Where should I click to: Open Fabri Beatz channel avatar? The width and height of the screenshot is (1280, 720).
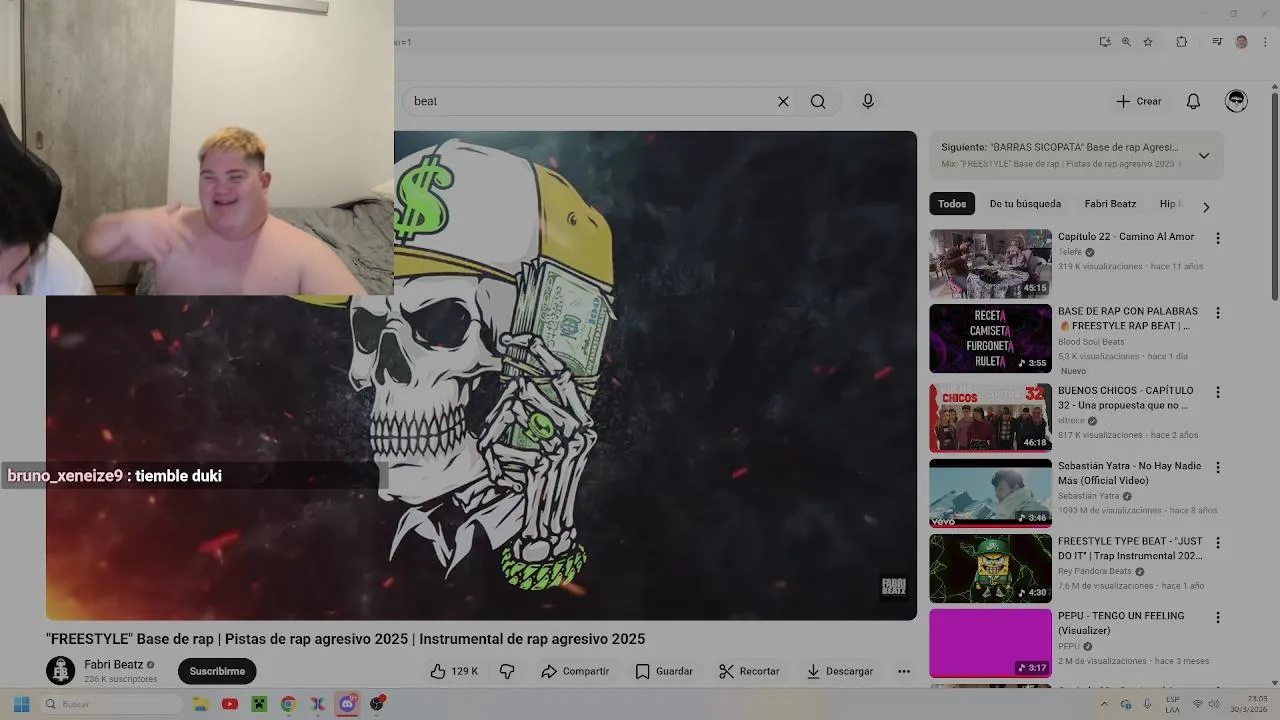[61, 671]
